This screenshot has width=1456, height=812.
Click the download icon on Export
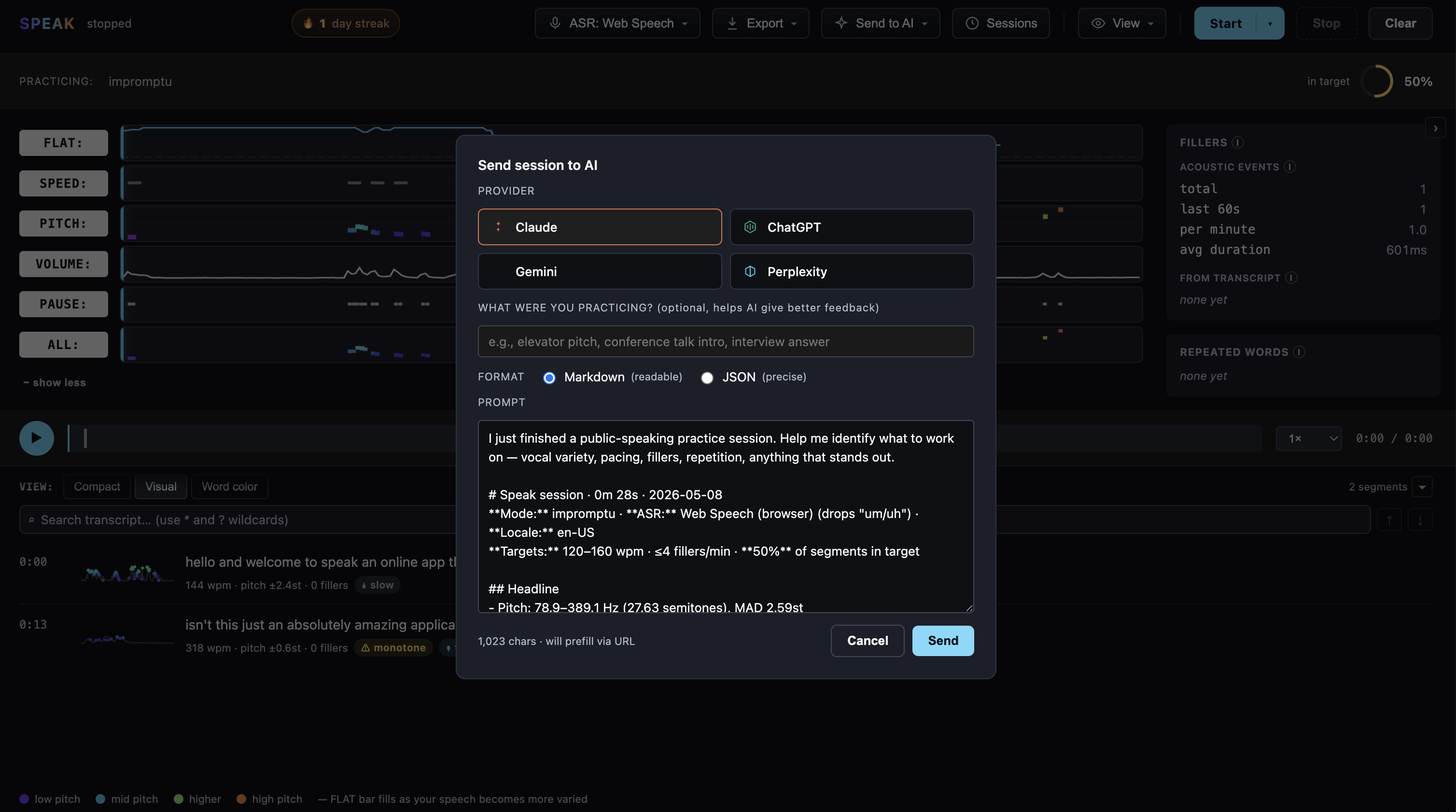[x=732, y=23]
